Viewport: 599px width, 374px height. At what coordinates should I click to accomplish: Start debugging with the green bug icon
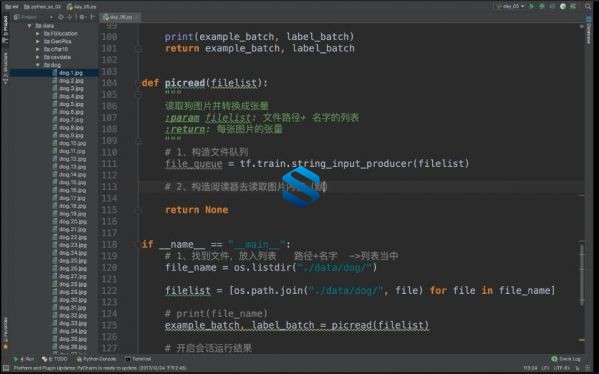coord(542,6)
